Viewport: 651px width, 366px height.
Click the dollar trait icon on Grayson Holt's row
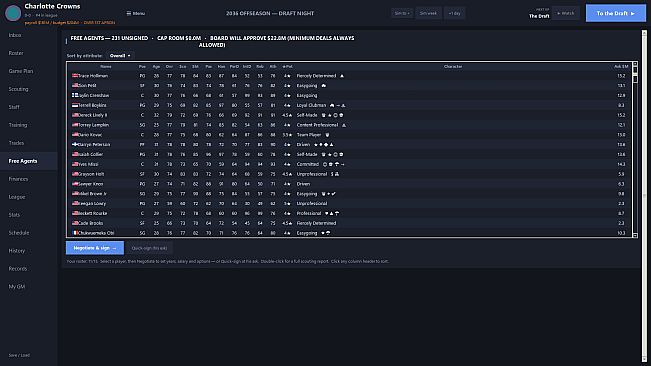tap(332, 174)
